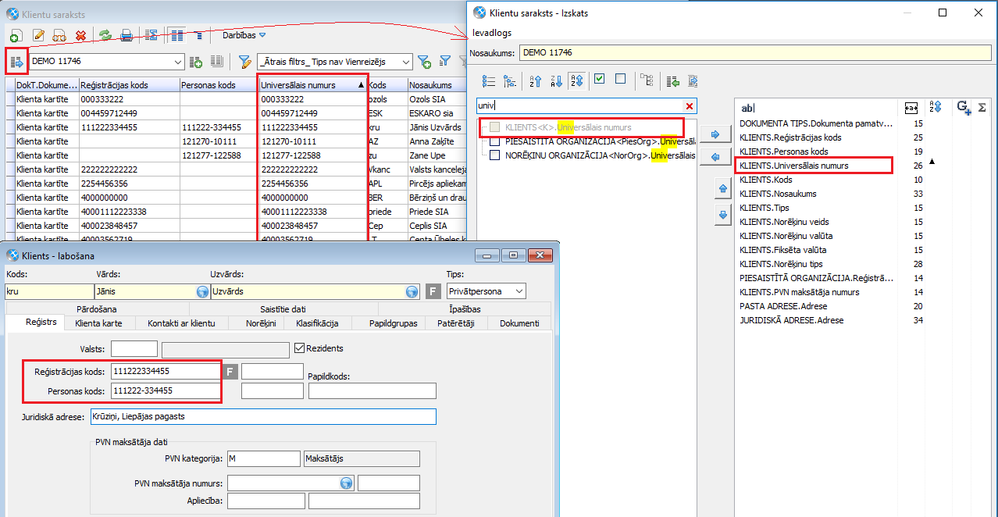This screenshot has width=998, height=517.
Task: Clear the 'univ' search with red X
Action: 689,106
